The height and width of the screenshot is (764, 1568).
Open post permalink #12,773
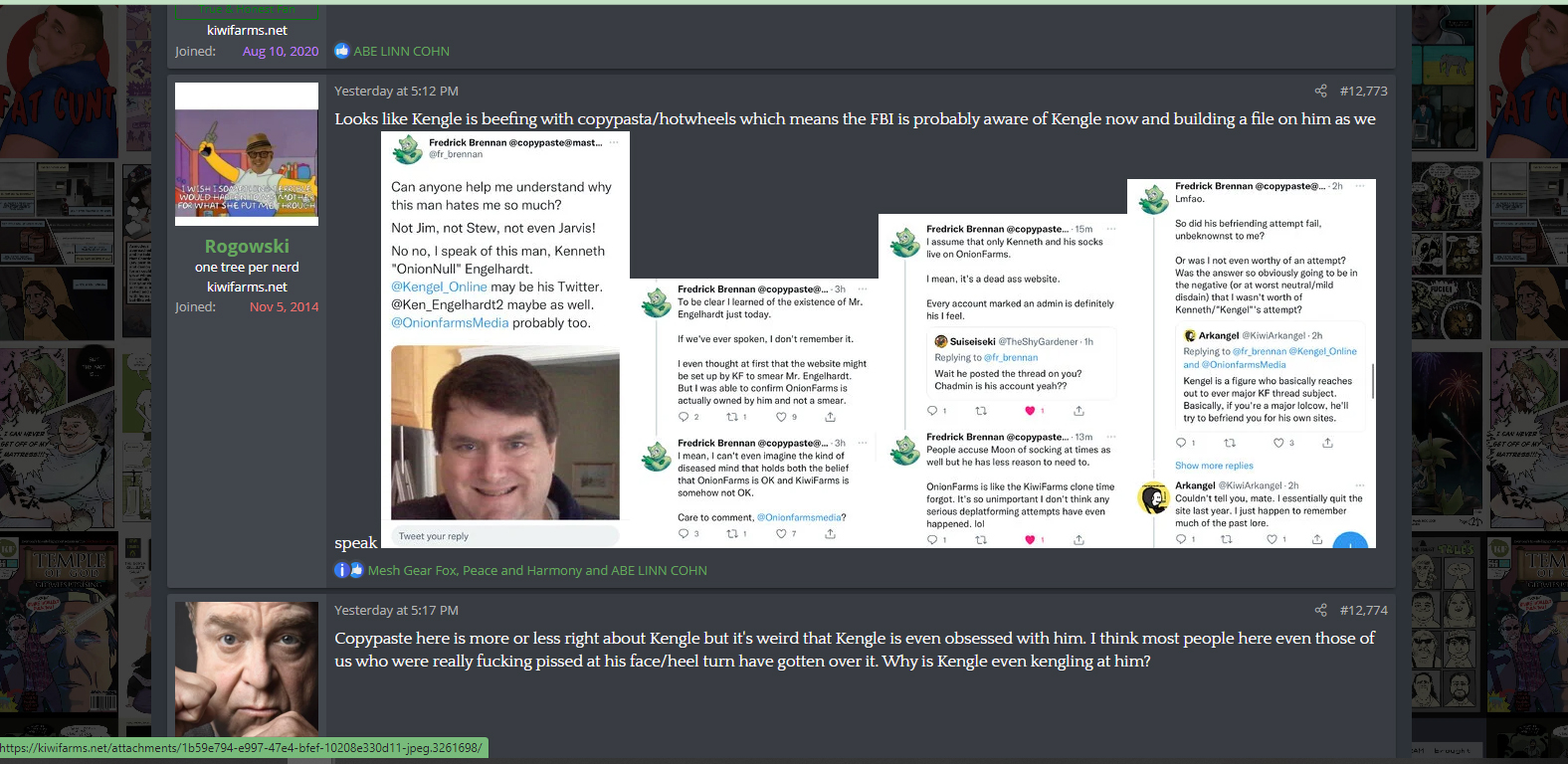coord(1363,91)
